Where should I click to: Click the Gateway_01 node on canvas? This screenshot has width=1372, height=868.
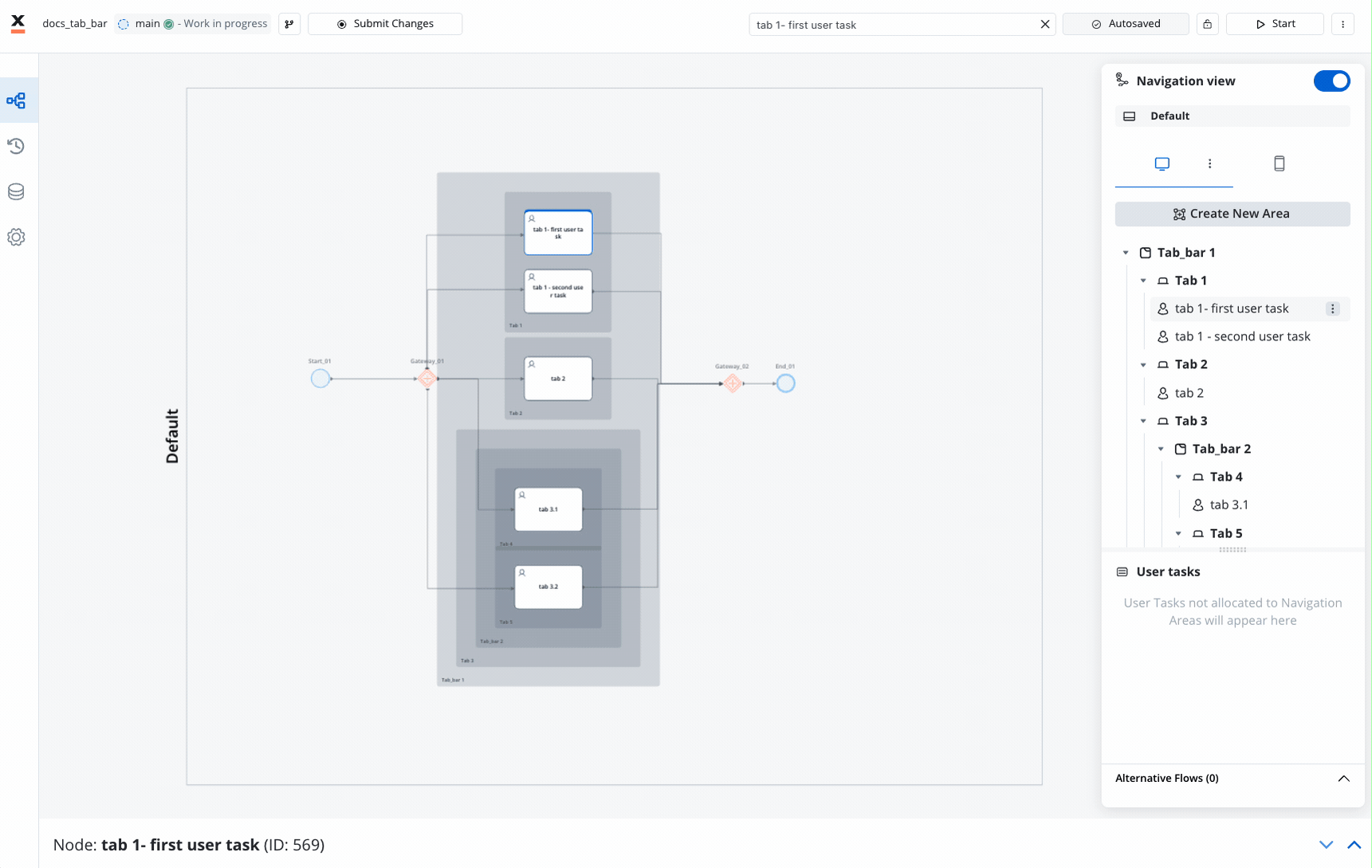pos(427,379)
